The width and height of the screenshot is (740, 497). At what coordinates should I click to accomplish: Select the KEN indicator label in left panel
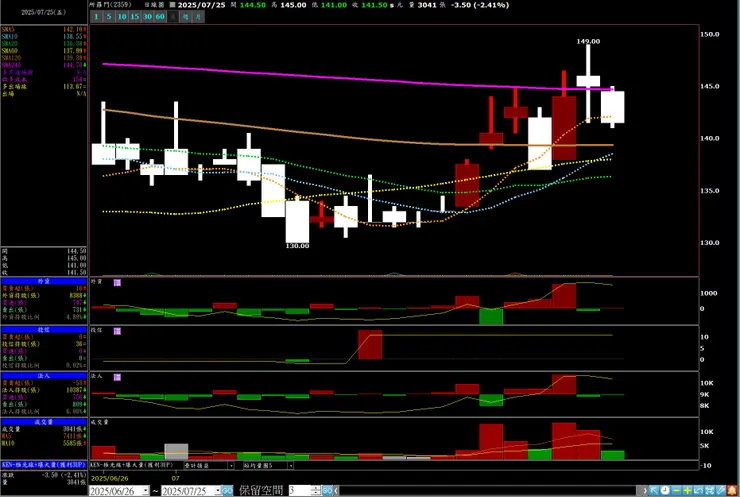(44, 464)
